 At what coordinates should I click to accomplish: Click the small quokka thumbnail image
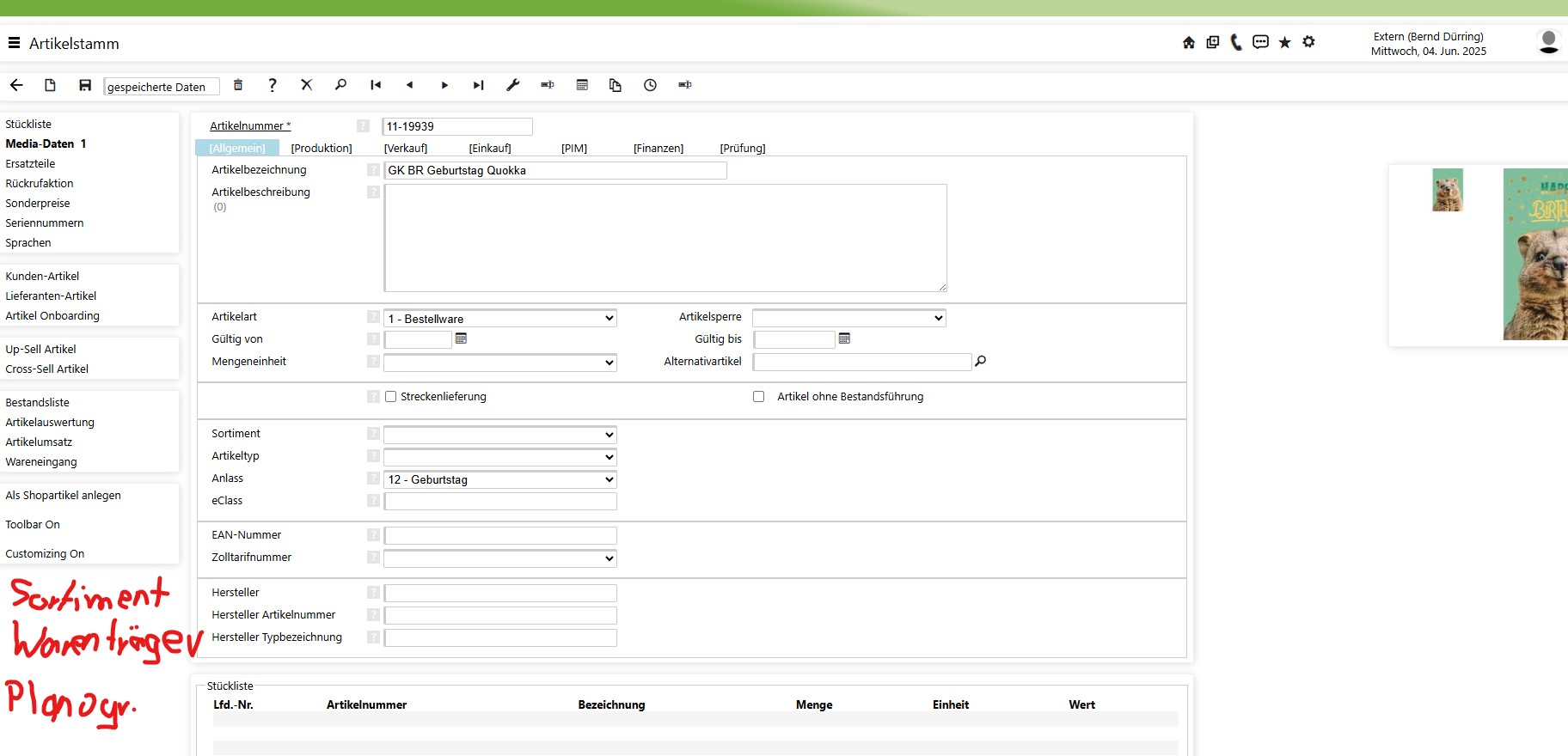tap(1447, 190)
